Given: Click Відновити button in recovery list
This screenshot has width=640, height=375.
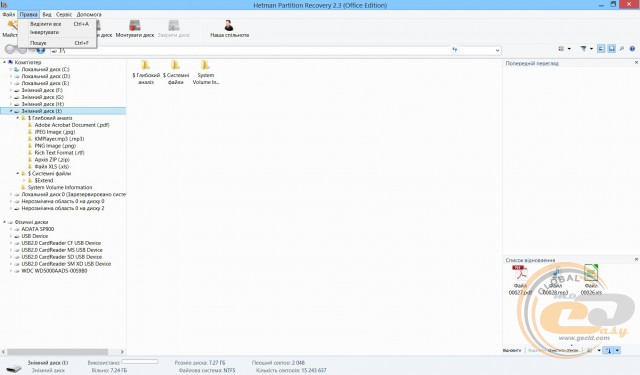Looking at the screenshot, I should [x=512, y=350].
